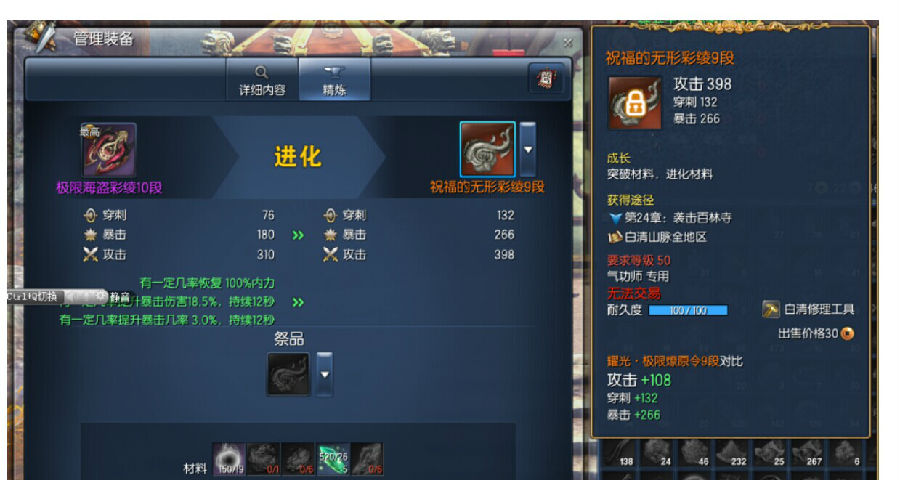Close the 管理装备 window
900x480 pixels.
click(x=568, y=42)
